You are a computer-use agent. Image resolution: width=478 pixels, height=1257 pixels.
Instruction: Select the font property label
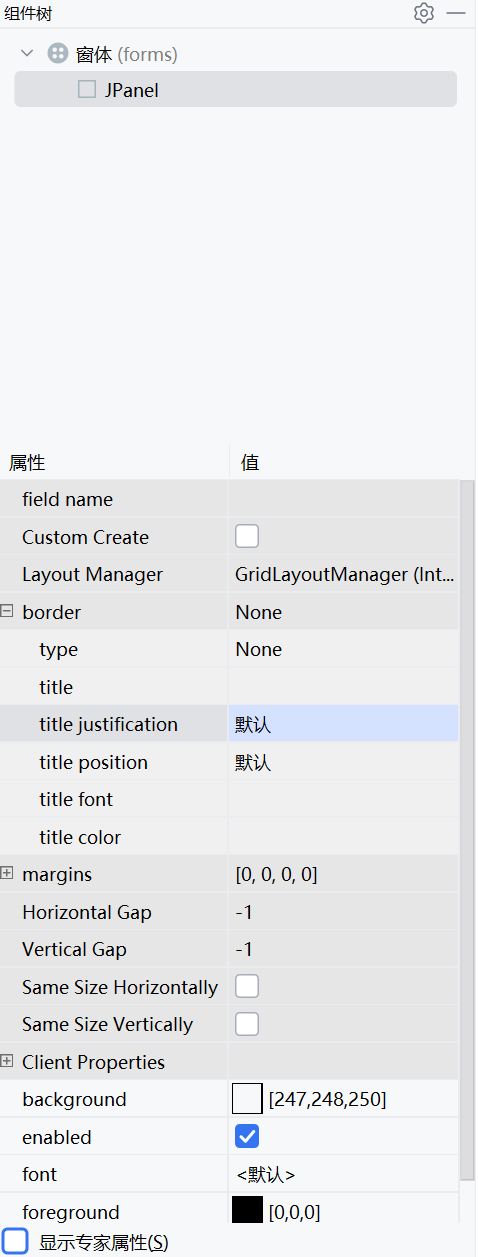[39, 1174]
